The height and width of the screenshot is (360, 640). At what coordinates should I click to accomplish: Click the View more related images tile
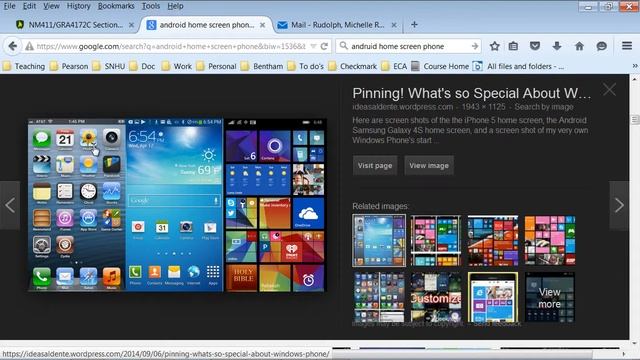click(550, 298)
